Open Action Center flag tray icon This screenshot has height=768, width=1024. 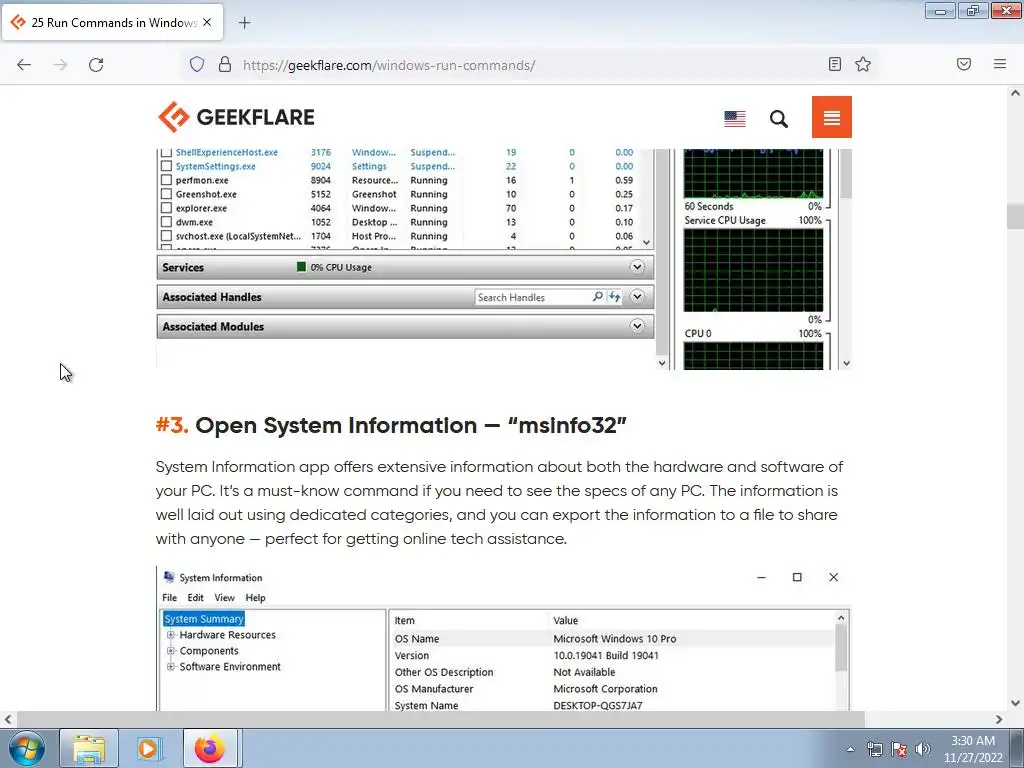pos(899,749)
